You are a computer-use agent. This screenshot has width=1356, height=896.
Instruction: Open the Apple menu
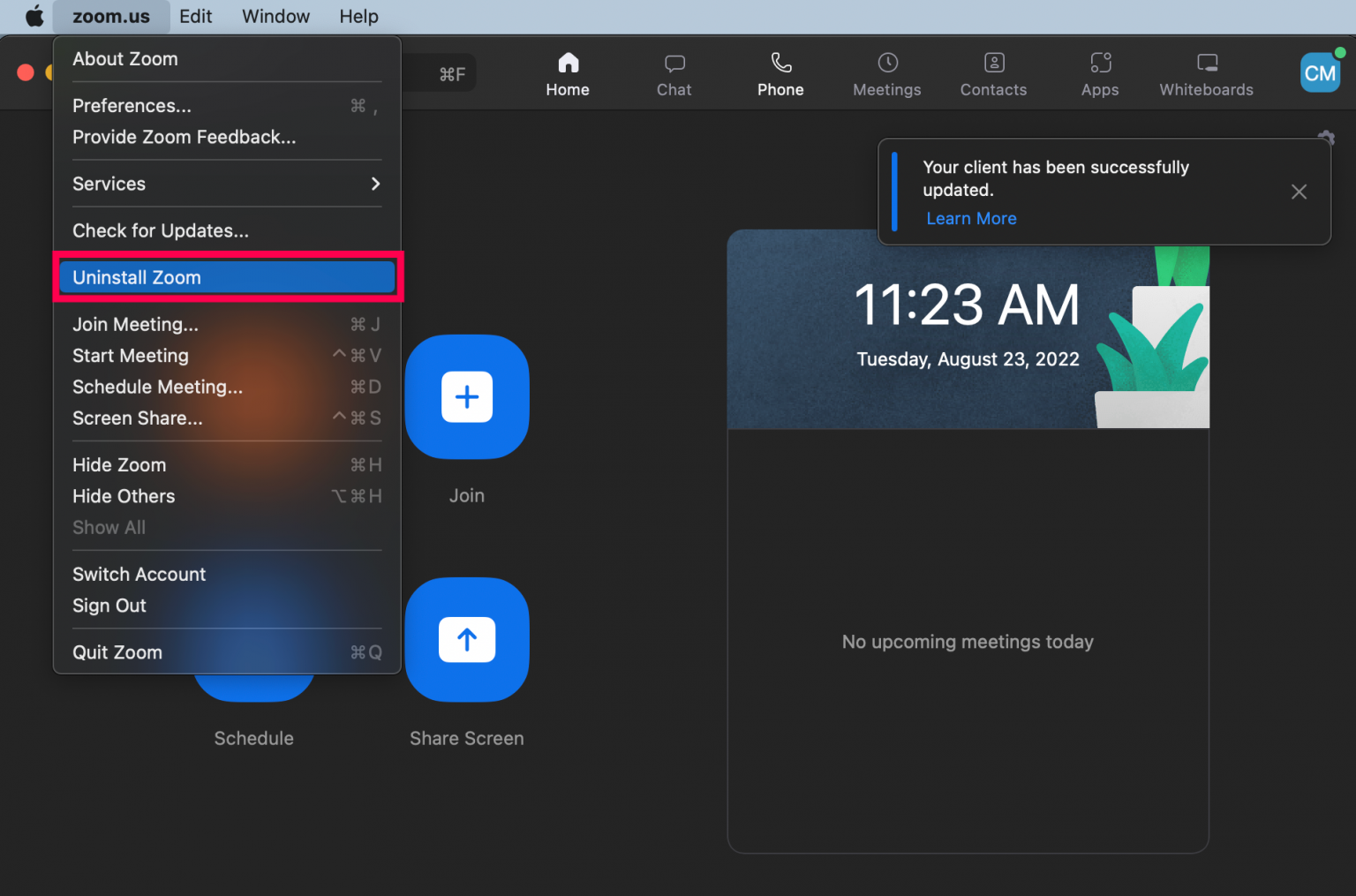pyautogui.click(x=34, y=16)
